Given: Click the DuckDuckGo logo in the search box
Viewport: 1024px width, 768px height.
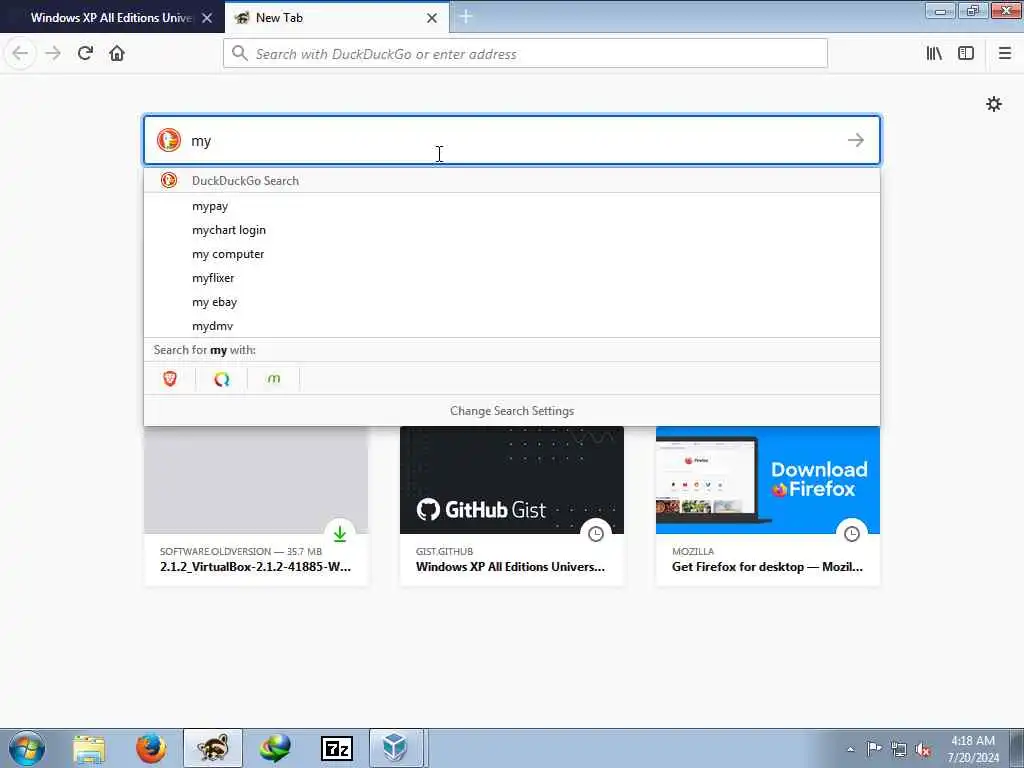Looking at the screenshot, I should click(168, 140).
